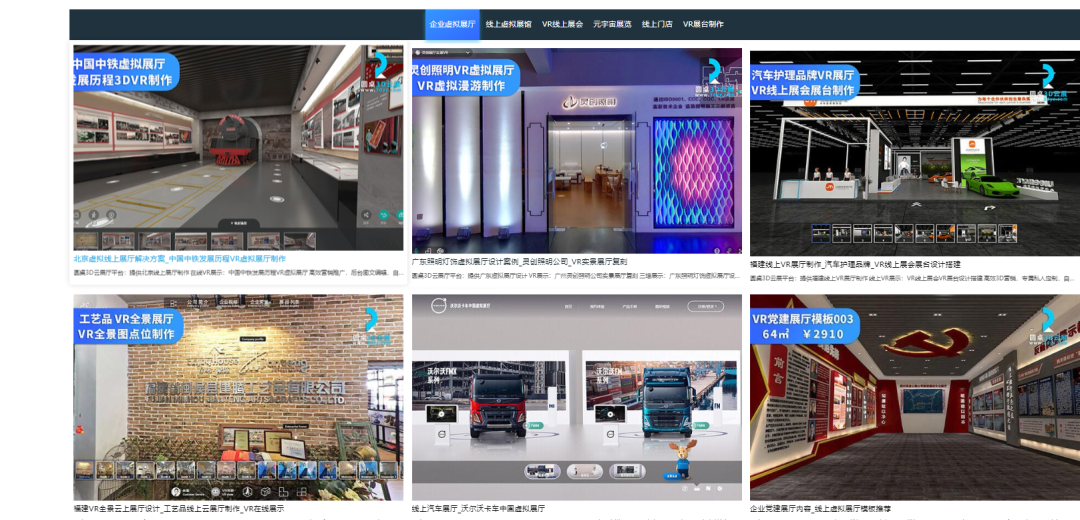This screenshot has width=1080, height=520.
Task: Switch to the 线上虚拟展馆 tab
Action: pyautogui.click(x=508, y=24)
